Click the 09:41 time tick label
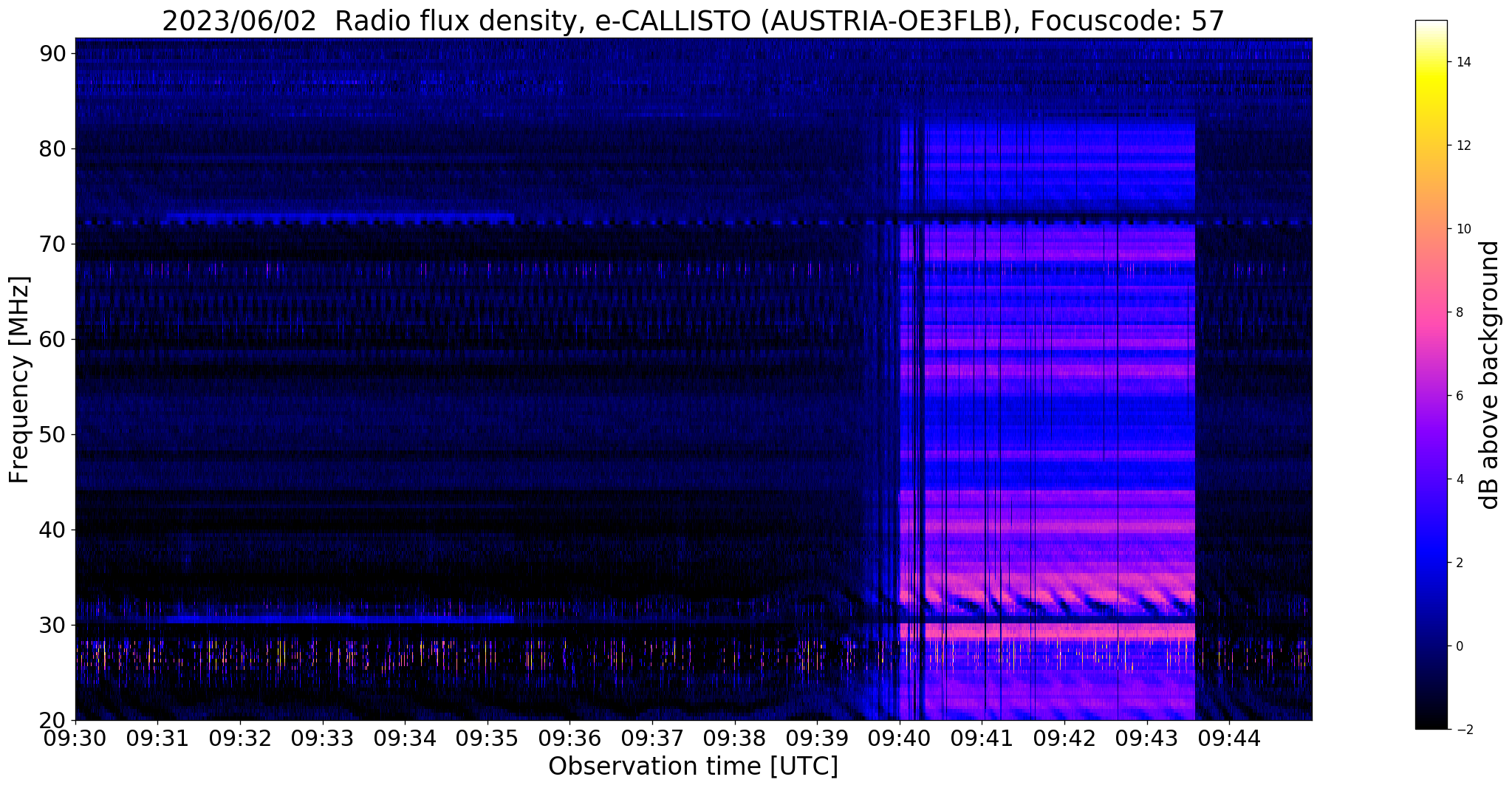This screenshot has height=788, width=1512. [x=982, y=737]
